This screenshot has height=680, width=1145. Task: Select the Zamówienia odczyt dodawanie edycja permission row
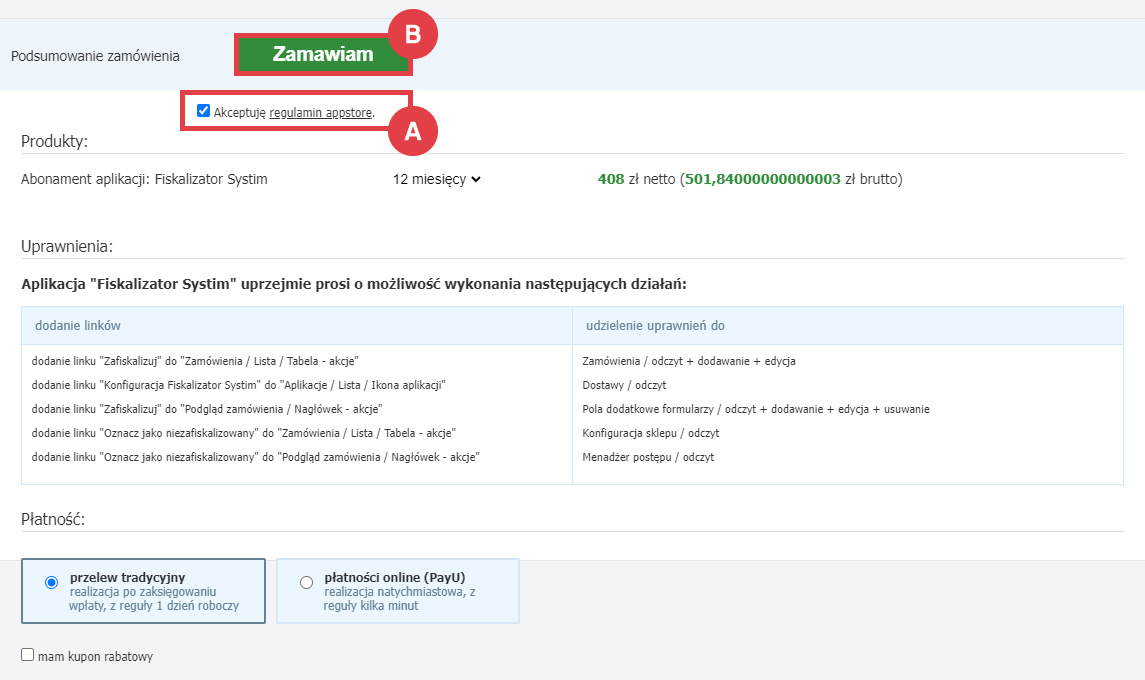coord(689,361)
